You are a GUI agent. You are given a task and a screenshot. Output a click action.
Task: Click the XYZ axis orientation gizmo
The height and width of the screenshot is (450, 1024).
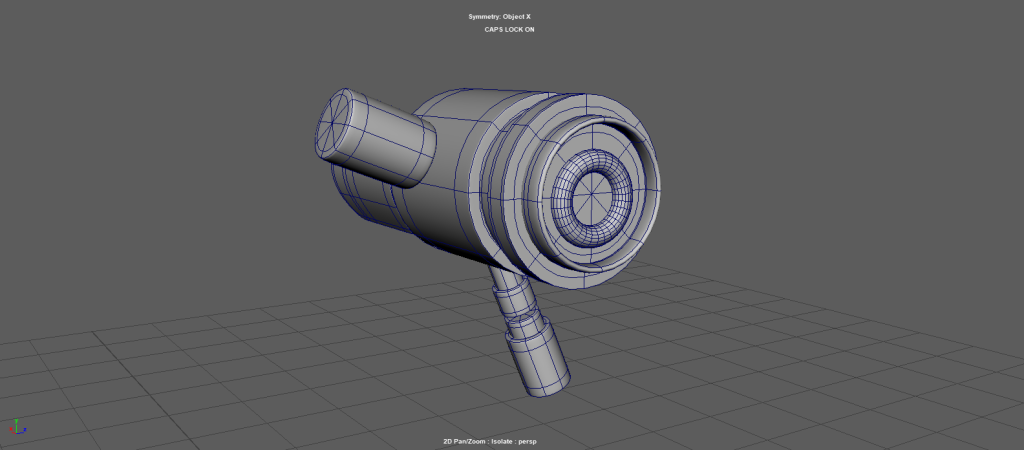[x=18, y=426]
